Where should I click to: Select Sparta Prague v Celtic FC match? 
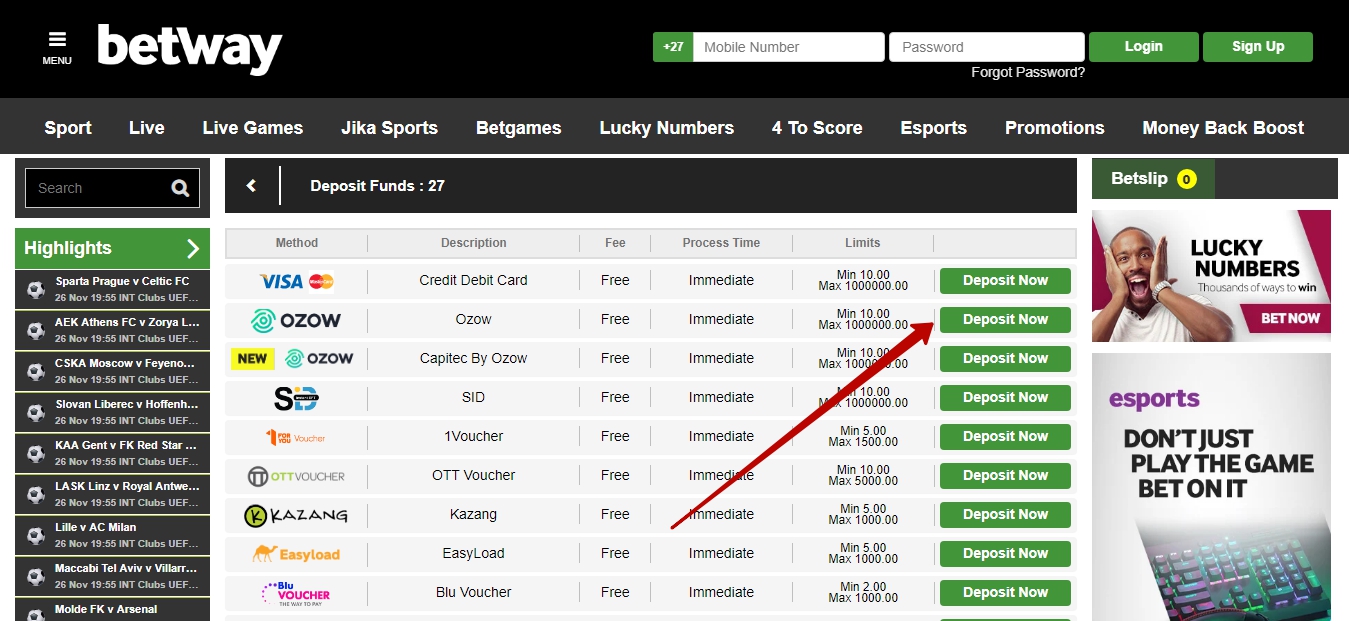pyautogui.click(x=112, y=290)
